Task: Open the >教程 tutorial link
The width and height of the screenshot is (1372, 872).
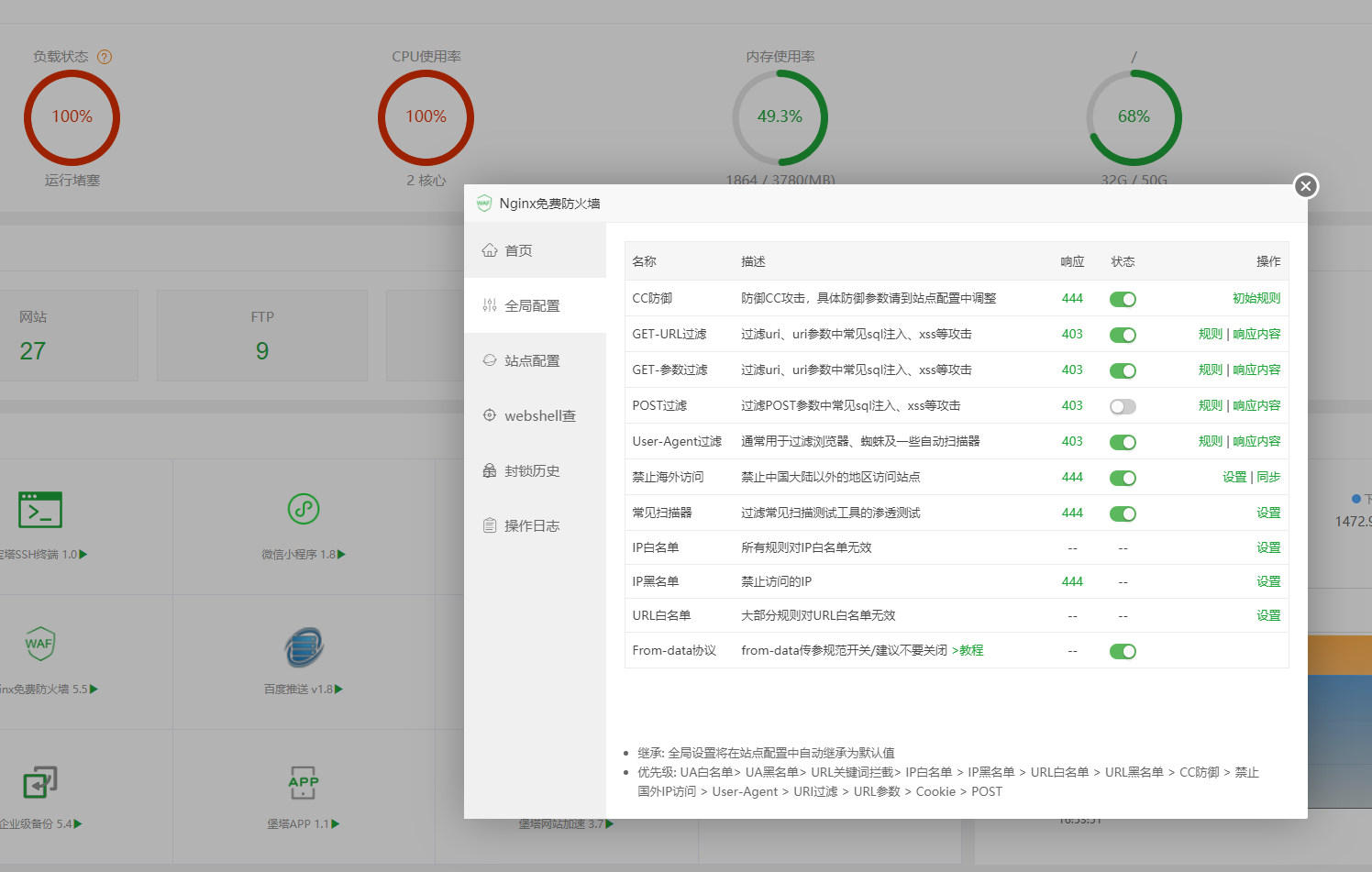Action: [x=969, y=650]
